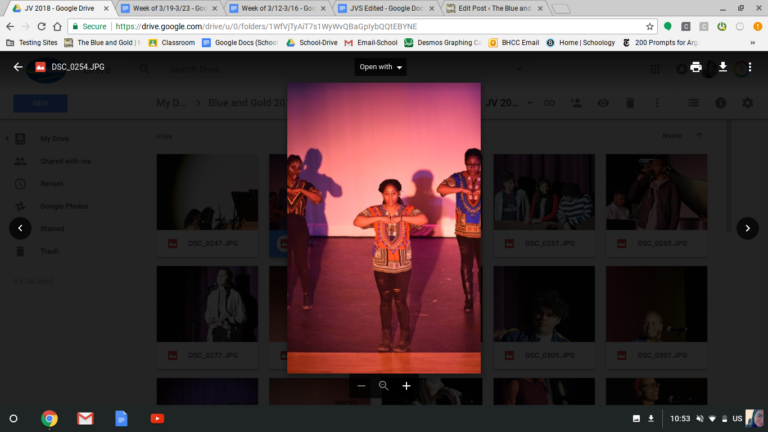Zoom in on the photo preview
Screen dimensions: 768x432
(406, 386)
